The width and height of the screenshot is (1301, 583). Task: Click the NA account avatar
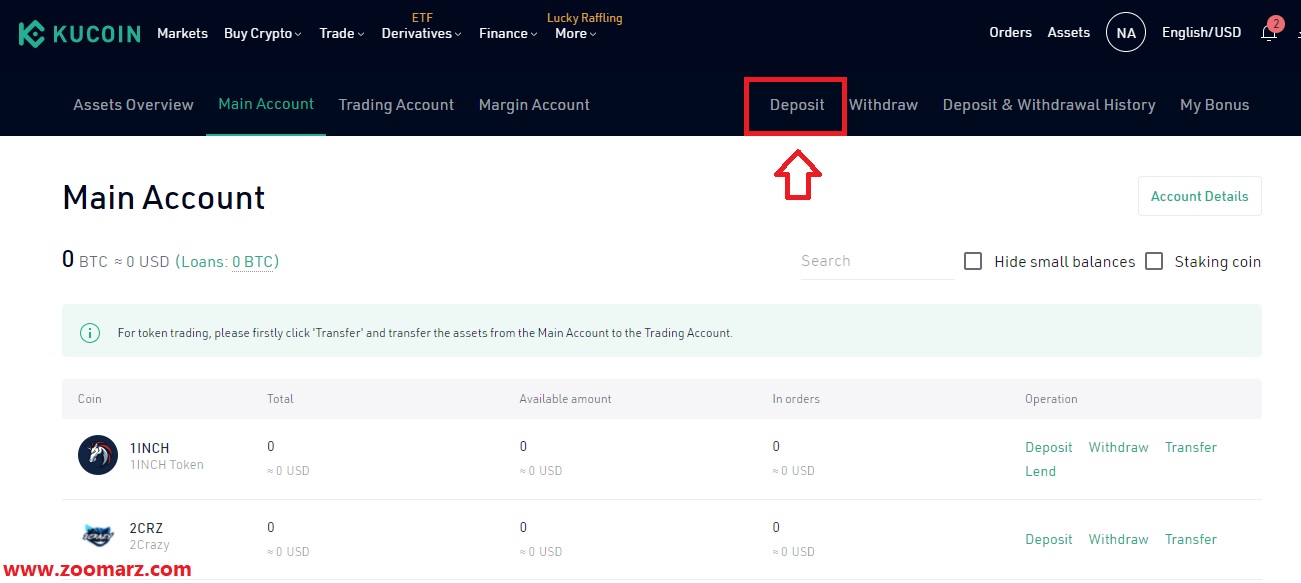tap(1126, 33)
